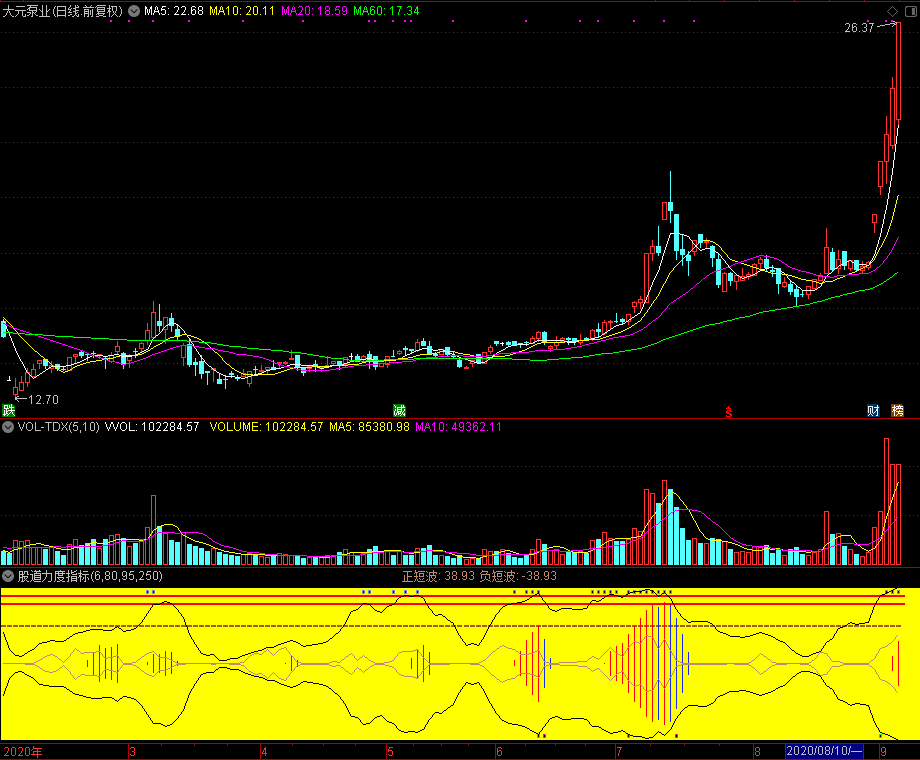920x760 pixels.
Task: Click the volume MA5: 85380.98 value
Action: 369,427
